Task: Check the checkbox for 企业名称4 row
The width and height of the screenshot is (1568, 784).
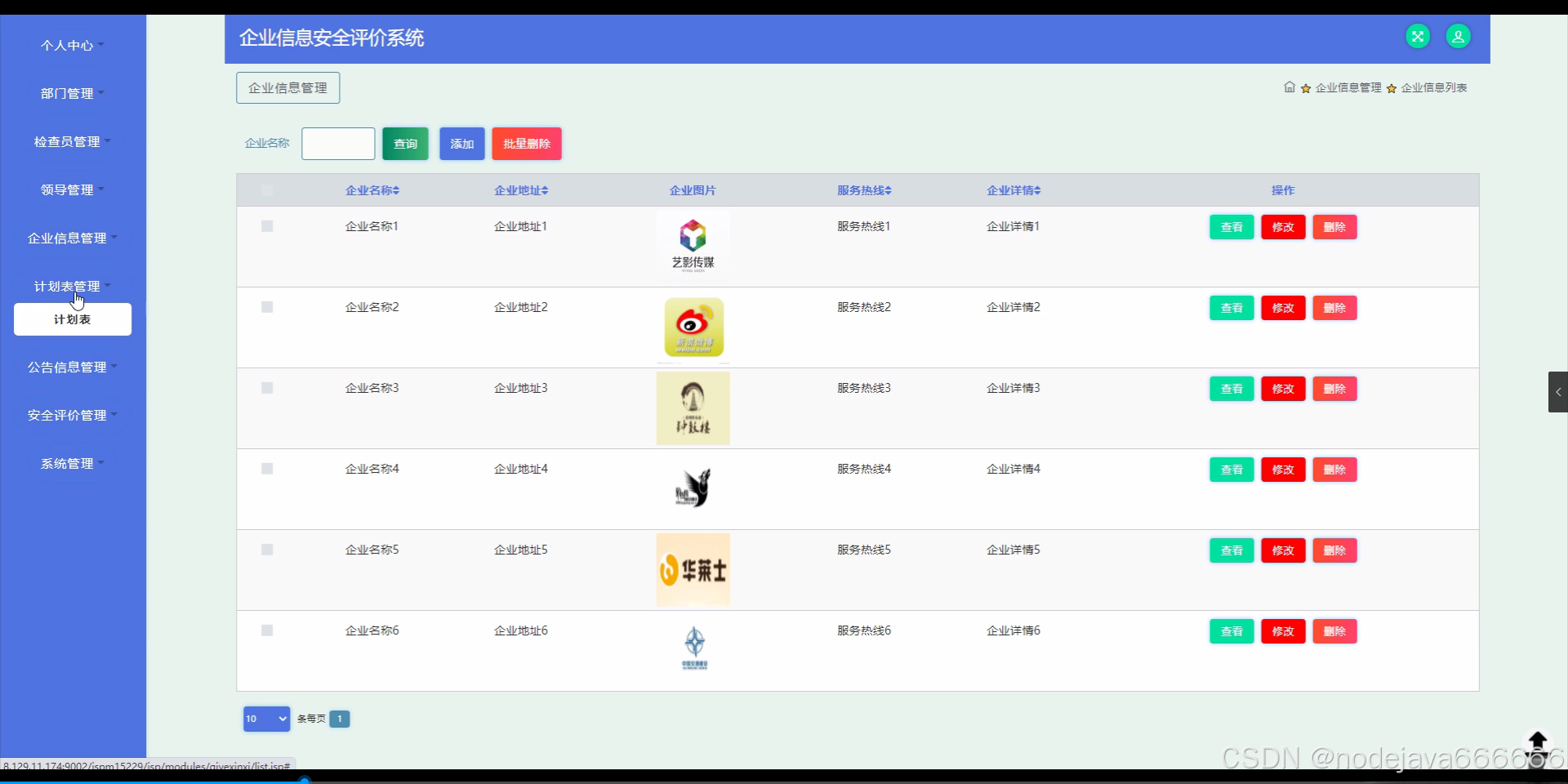Action: pyautogui.click(x=267, y=469)
